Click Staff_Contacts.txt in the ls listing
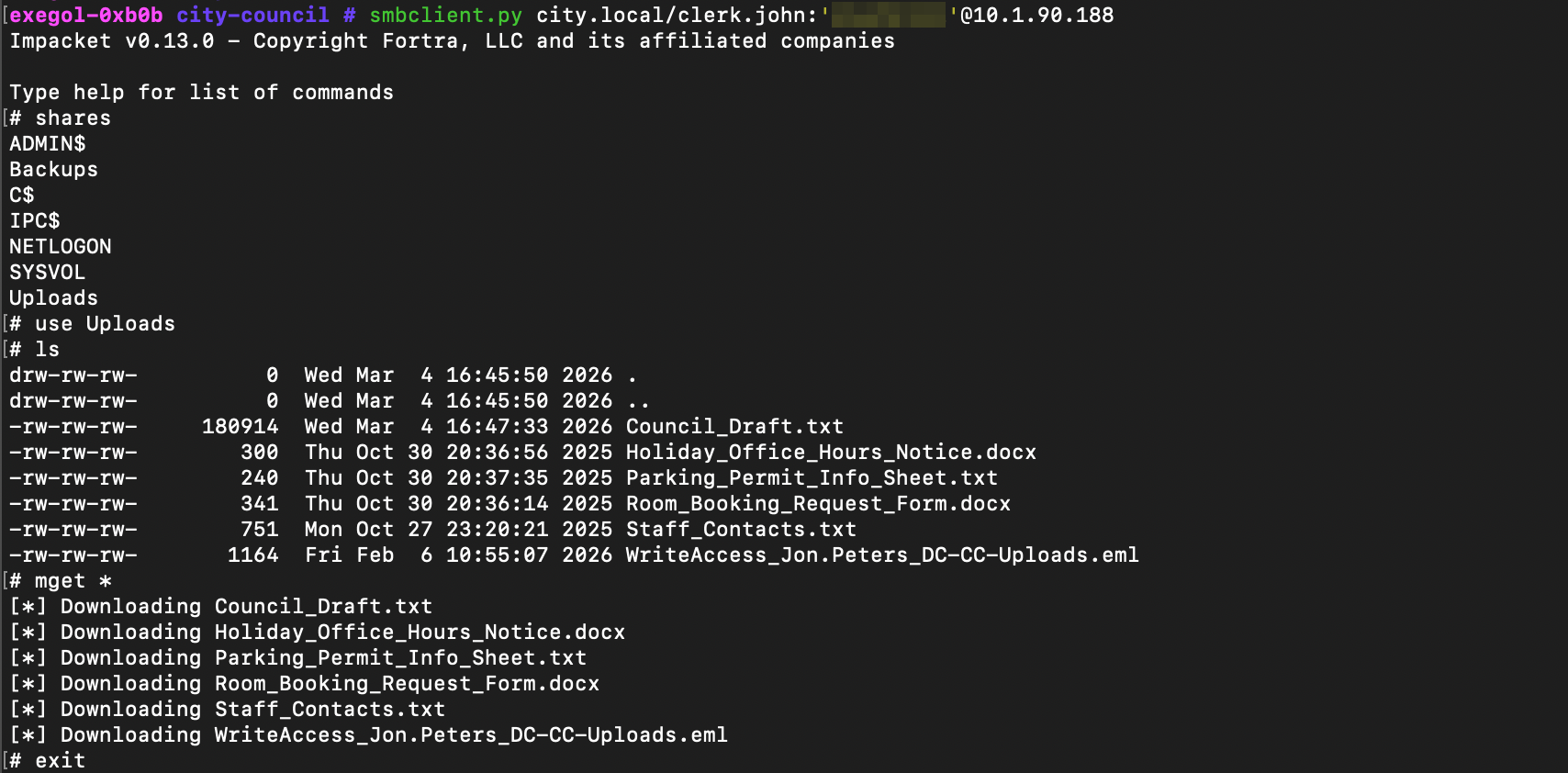The image size is (1568, 773). click(x=741, y=530)
